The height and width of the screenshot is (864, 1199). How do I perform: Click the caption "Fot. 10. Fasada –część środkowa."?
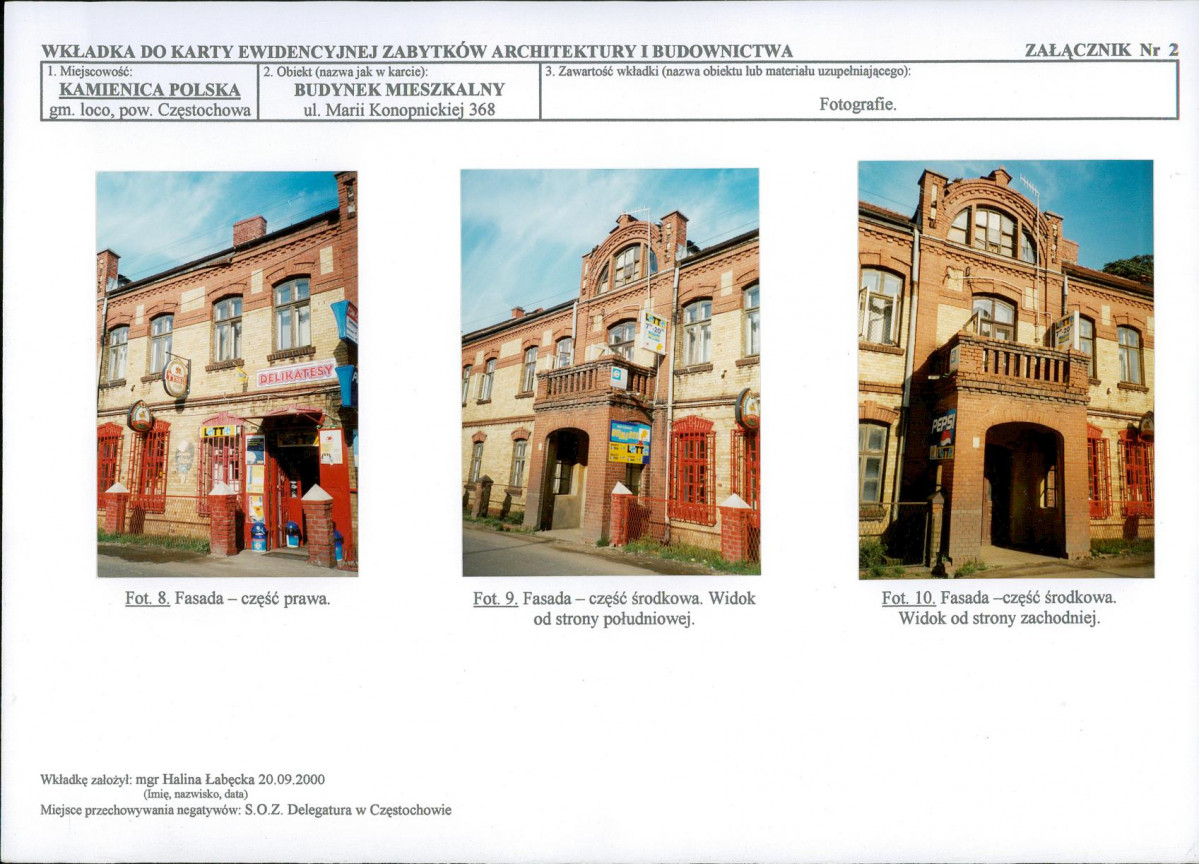tap(999, 597)
